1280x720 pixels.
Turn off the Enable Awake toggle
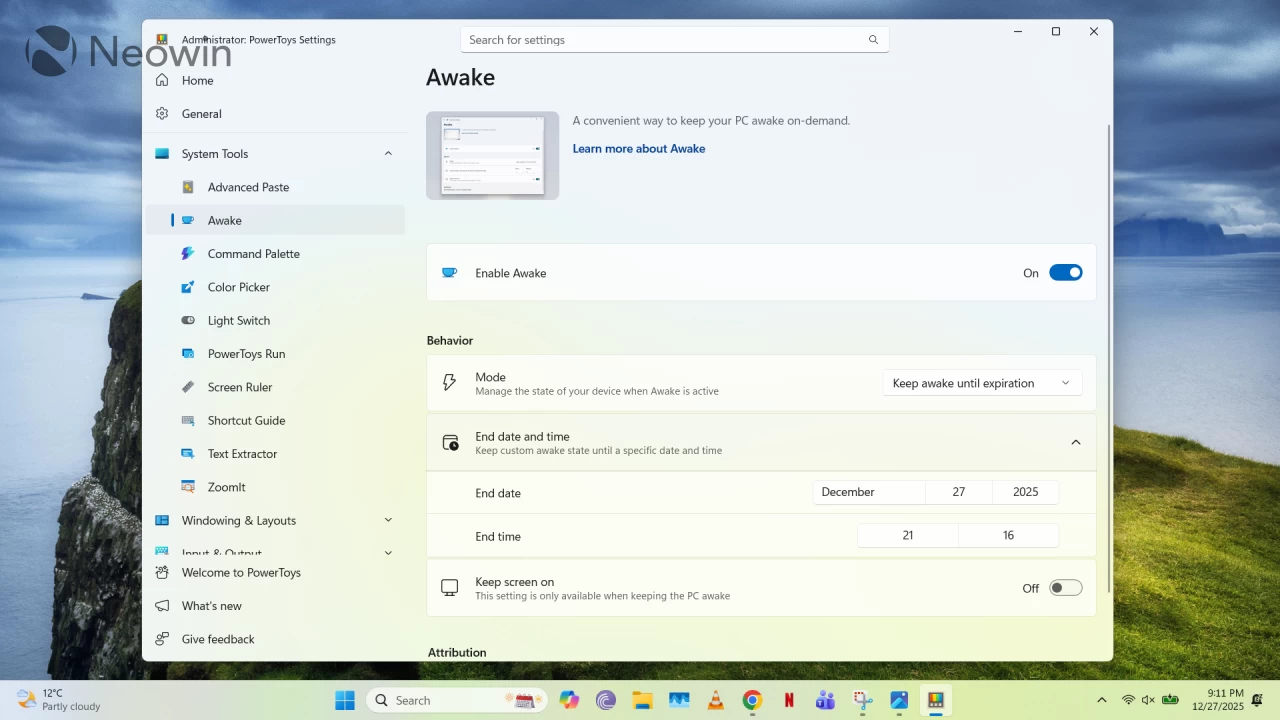tap(1066, 273)
